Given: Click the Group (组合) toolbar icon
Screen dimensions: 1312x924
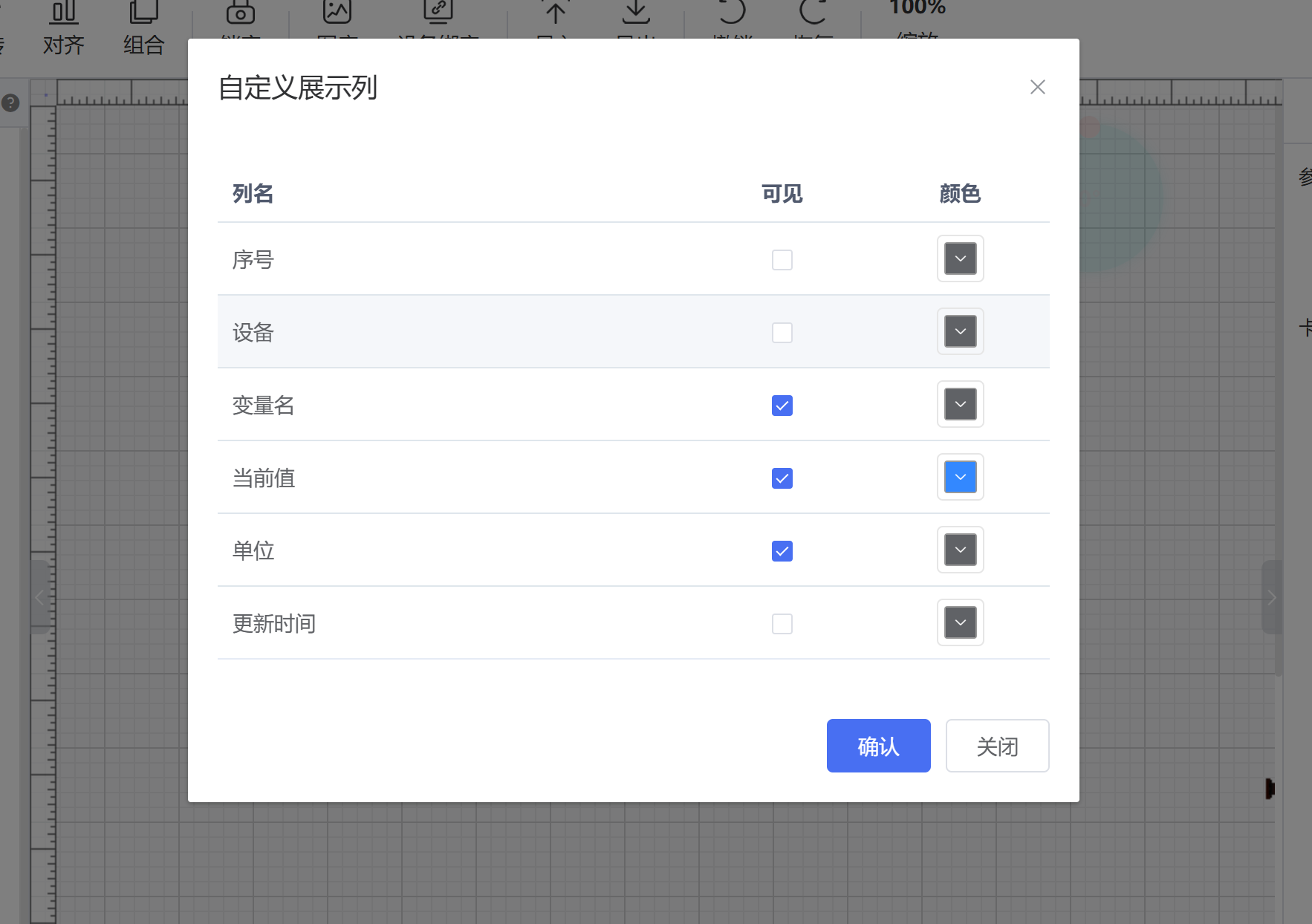Looking at the screenshot, I should click(143, 13).
